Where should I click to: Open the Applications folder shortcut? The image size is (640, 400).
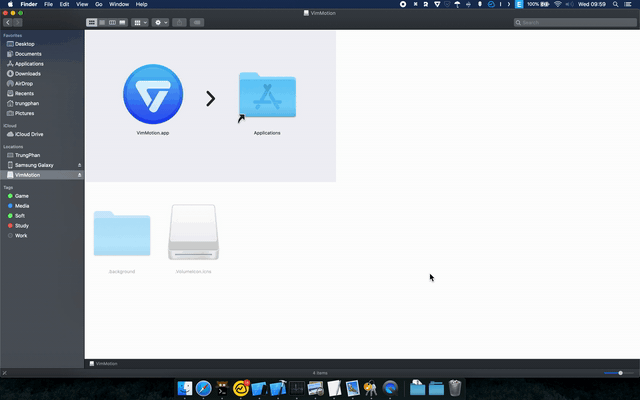click(267, 96)
